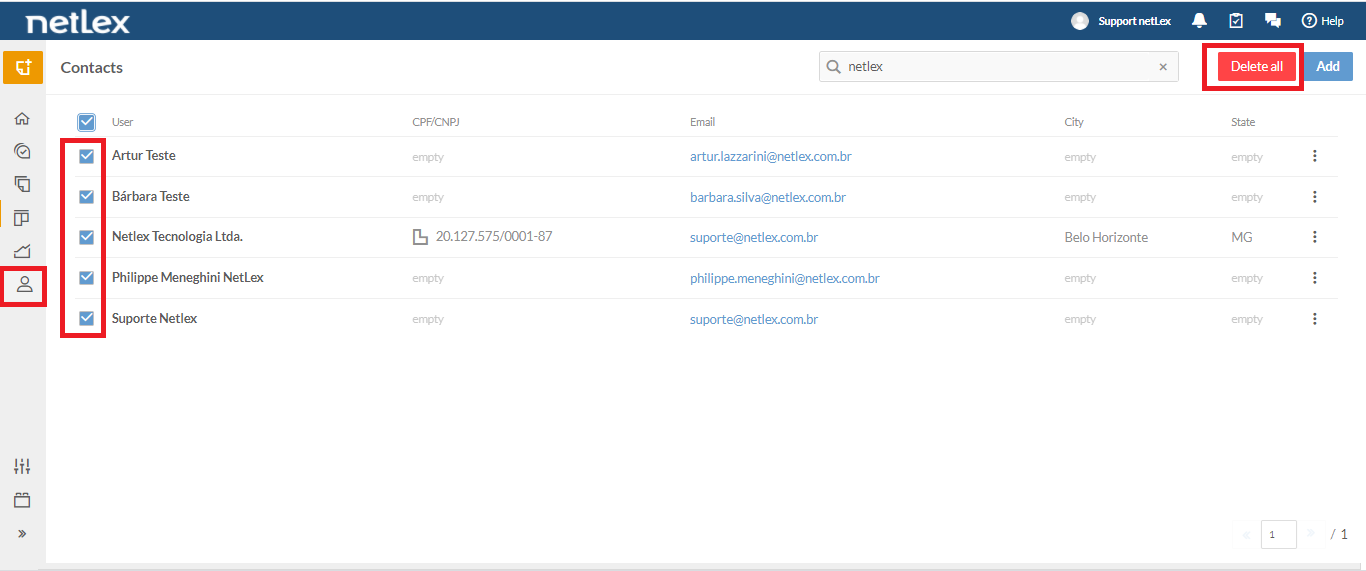Click CNPJ 20.127.575/0001-87 value

(x=494, y=237)
